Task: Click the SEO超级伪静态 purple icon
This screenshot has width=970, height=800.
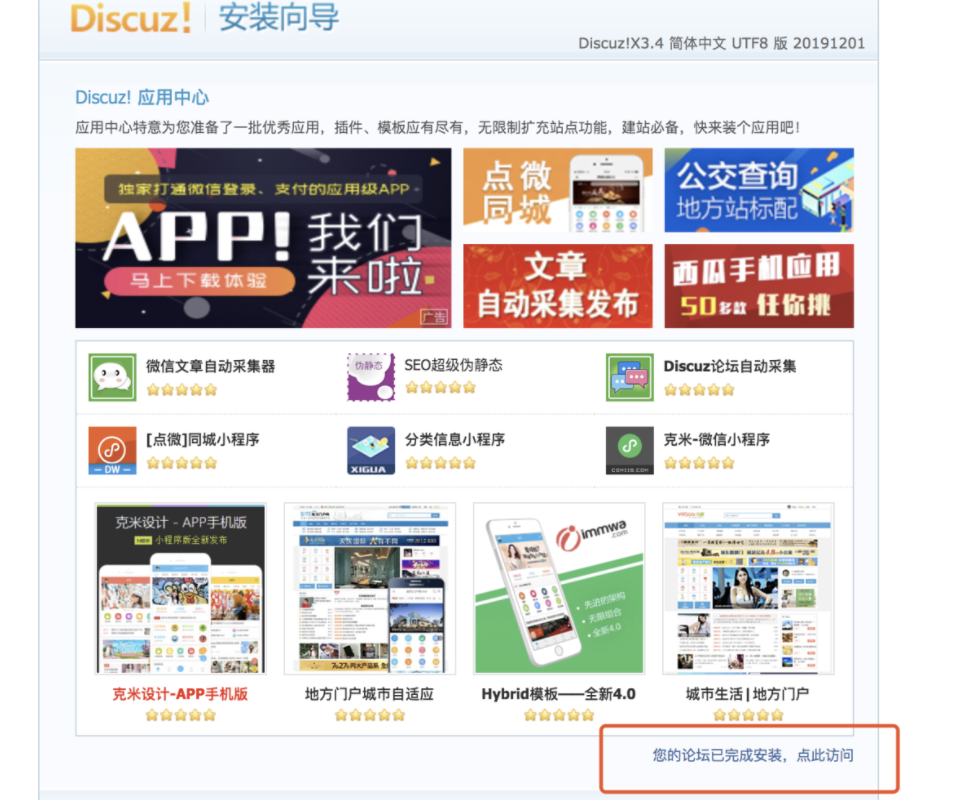Action: (x=371, y=377)
